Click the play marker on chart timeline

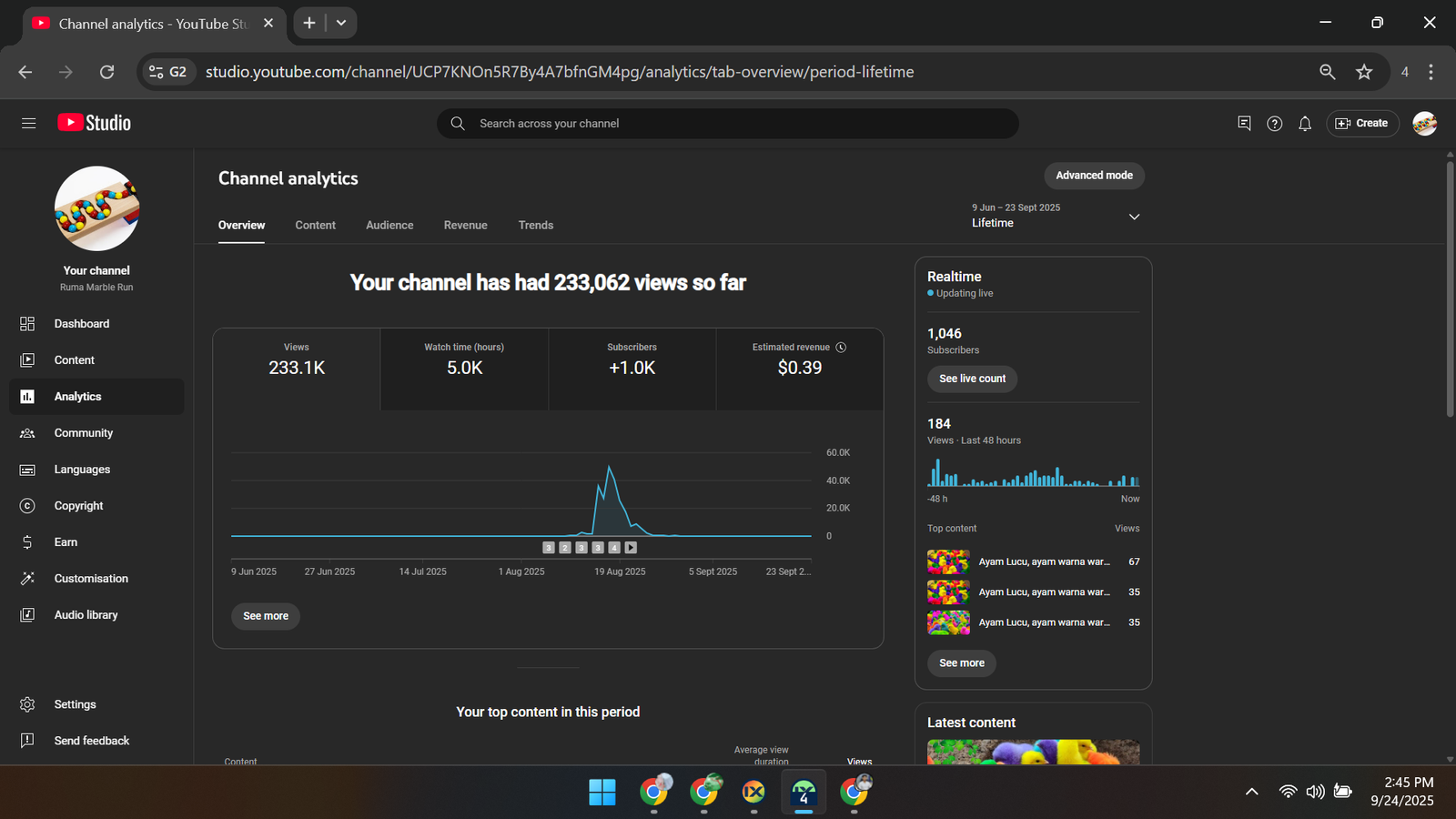pyautogui.click(x=631, y=548)
